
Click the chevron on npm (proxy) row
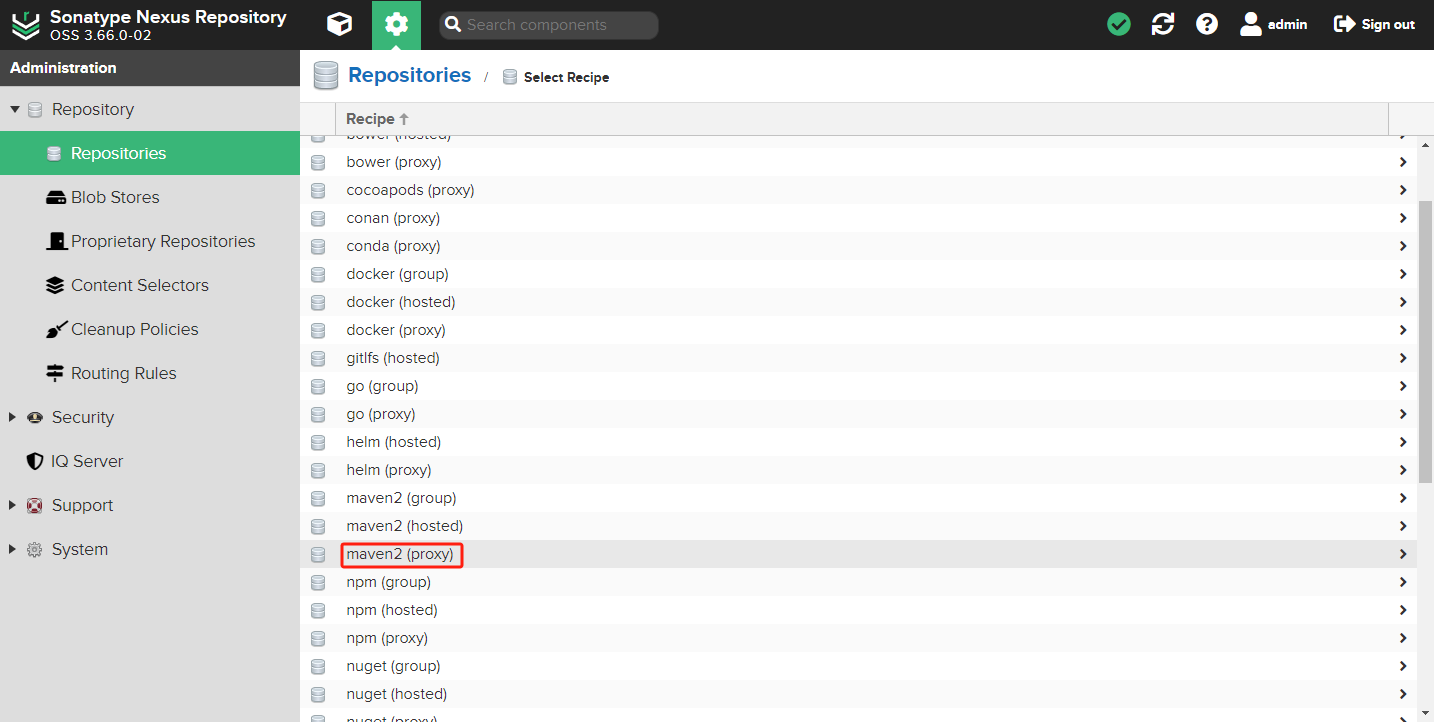tap(1403, 638)
